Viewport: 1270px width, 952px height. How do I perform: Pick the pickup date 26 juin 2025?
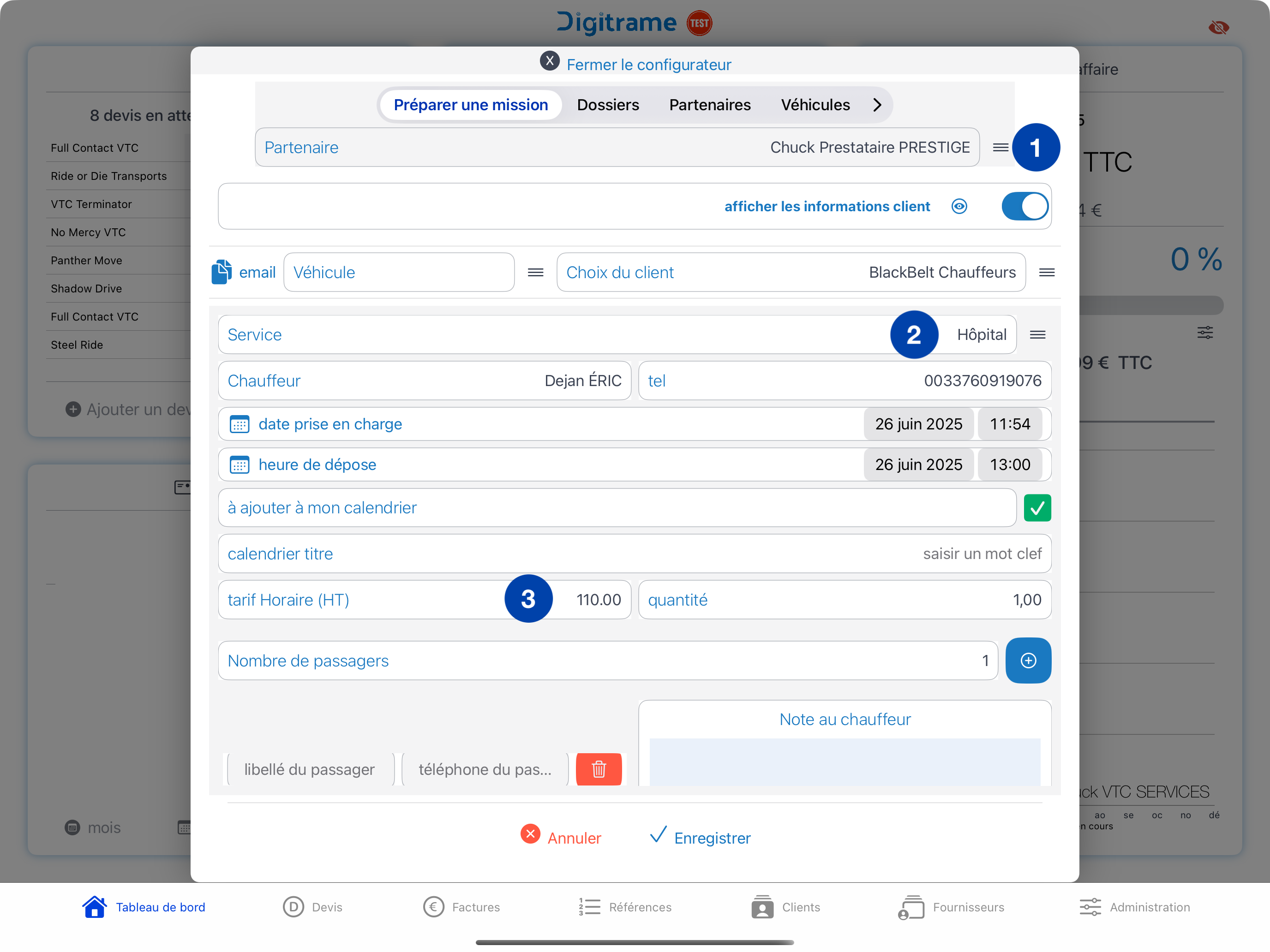point(919,424)
